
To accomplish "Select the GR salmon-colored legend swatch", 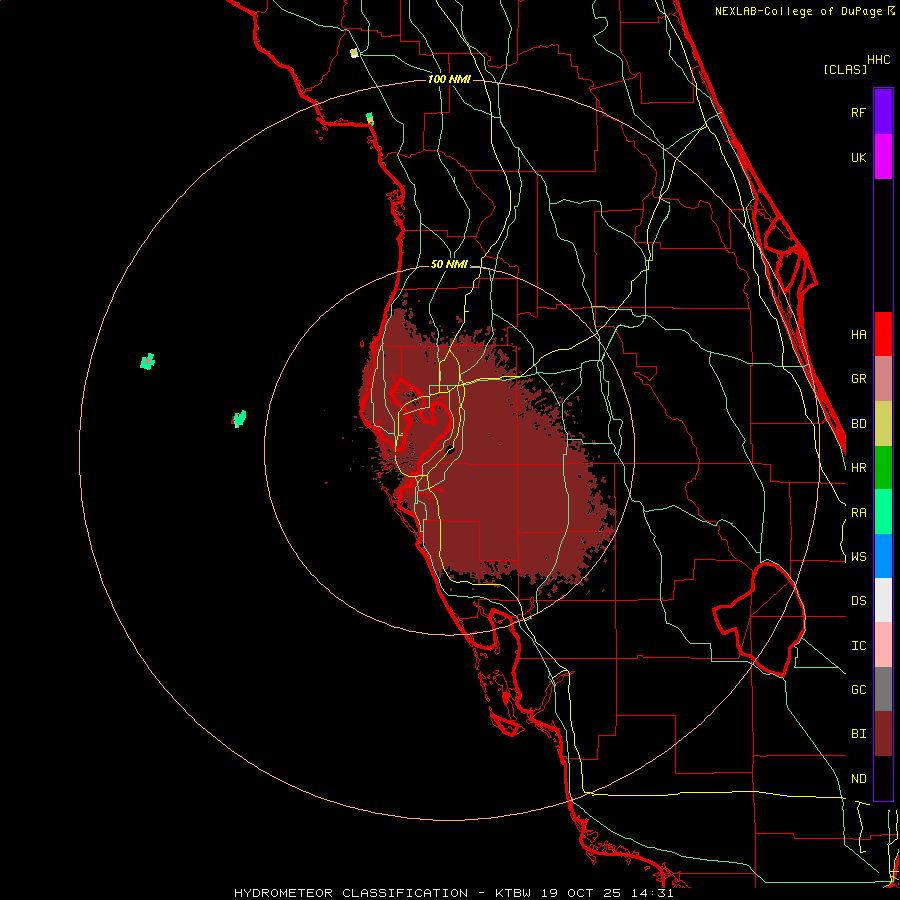I will click(x=883, y=379).
